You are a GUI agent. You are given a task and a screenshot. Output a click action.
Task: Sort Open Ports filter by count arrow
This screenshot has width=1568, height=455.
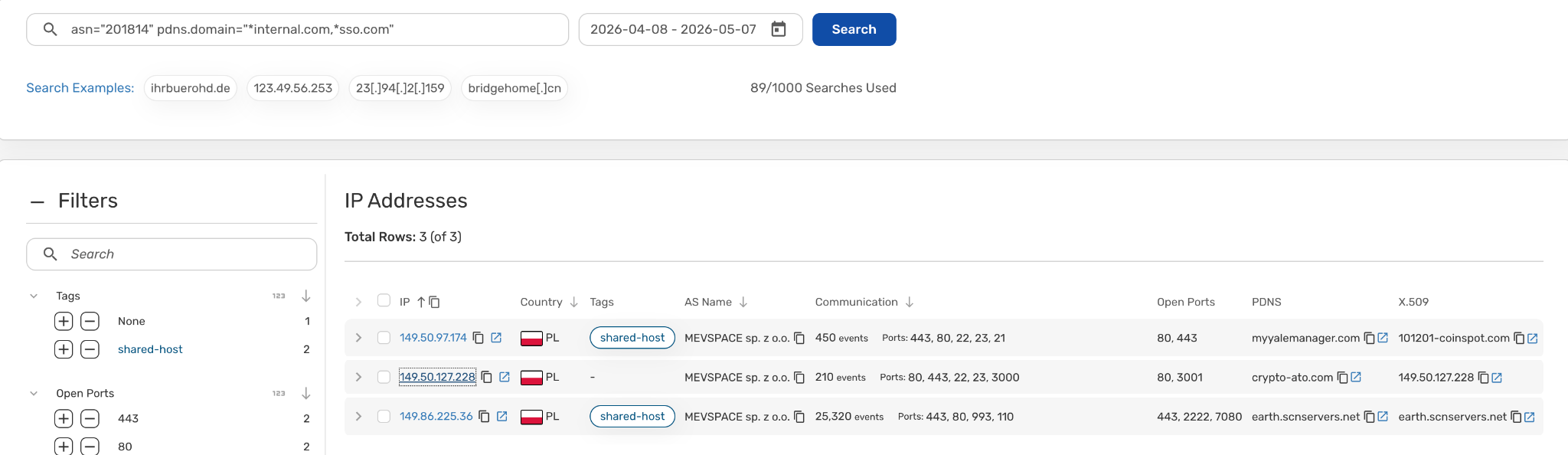[x=305, y=393]
